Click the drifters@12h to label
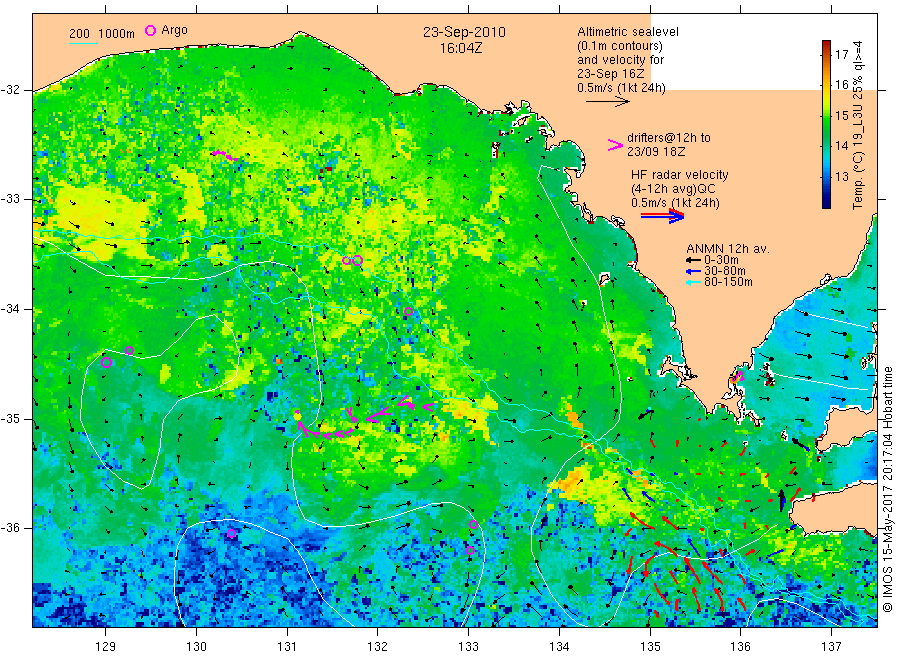The width and height of the screenshot is (900, 660). (x=669, y=138)
